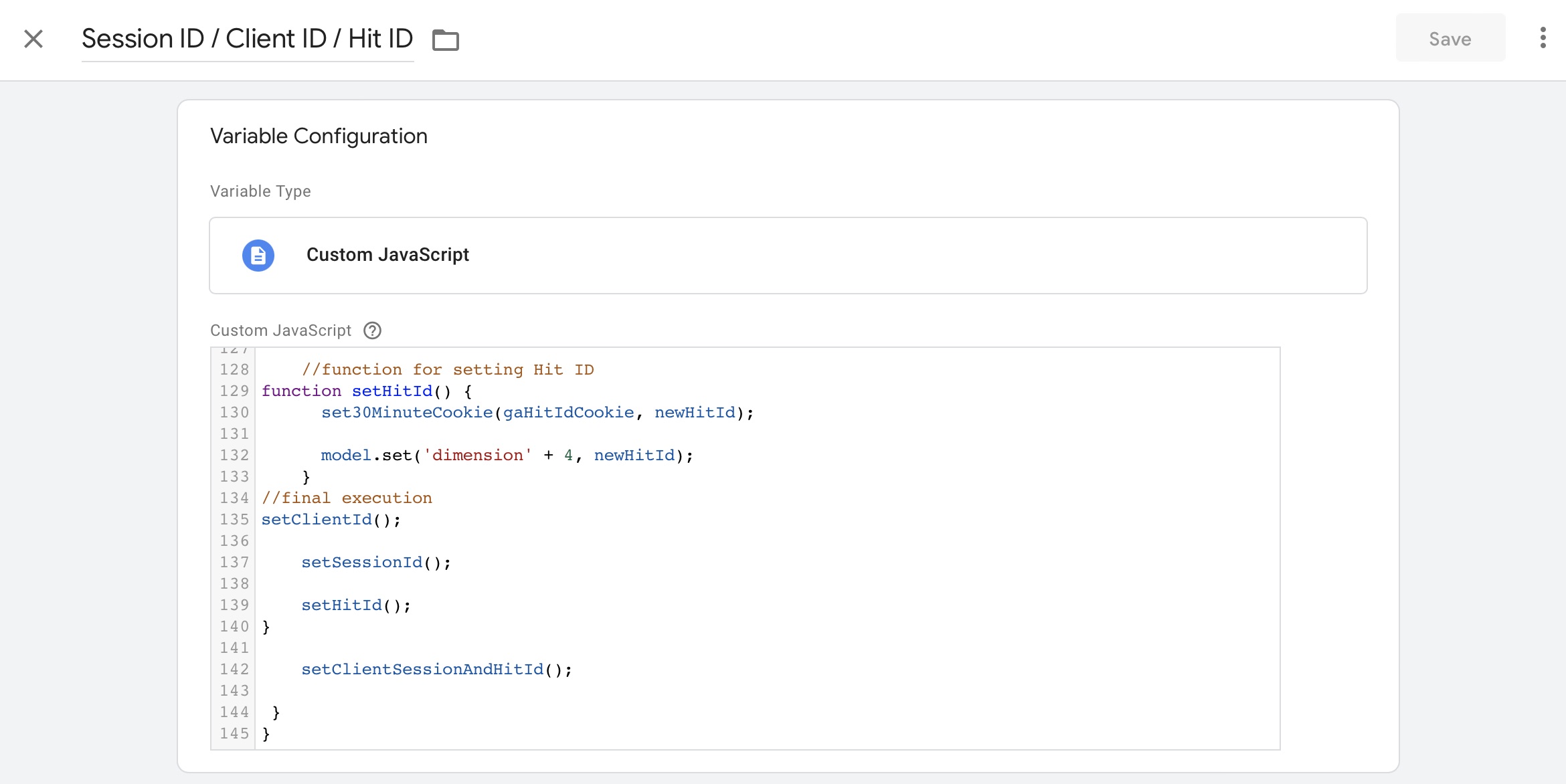The image size is (1566, 784).
Task: Click the Variable Configuration heading
Action: coord(319,136)
